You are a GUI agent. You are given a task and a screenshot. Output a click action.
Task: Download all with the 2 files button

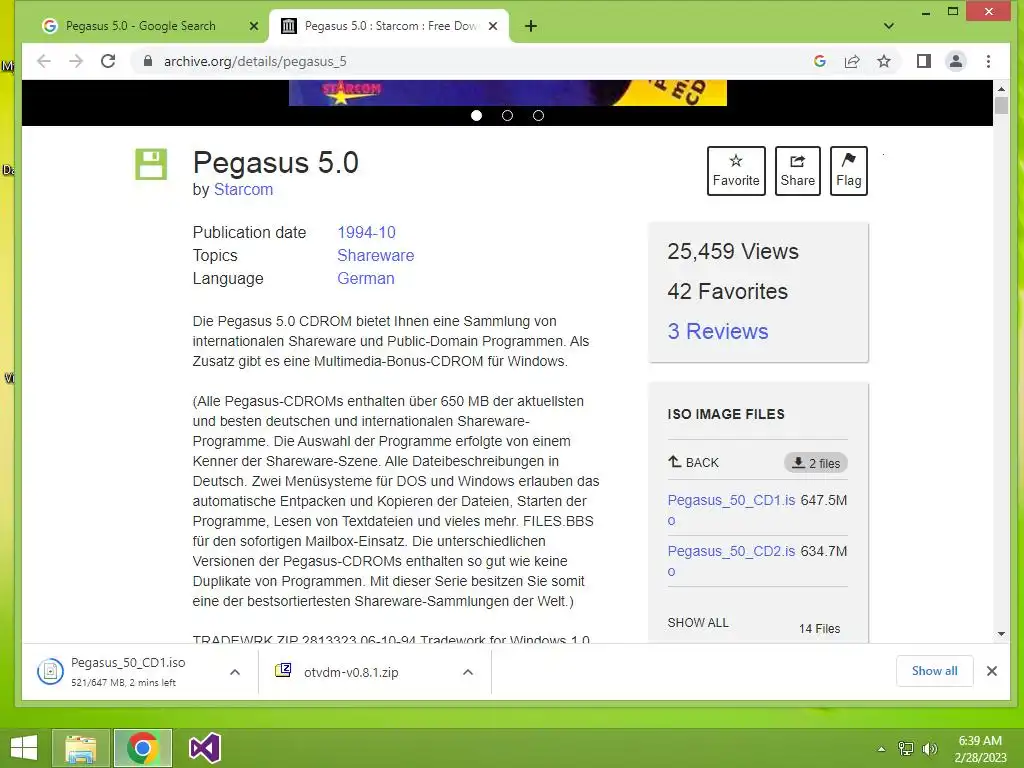(816, 463)
